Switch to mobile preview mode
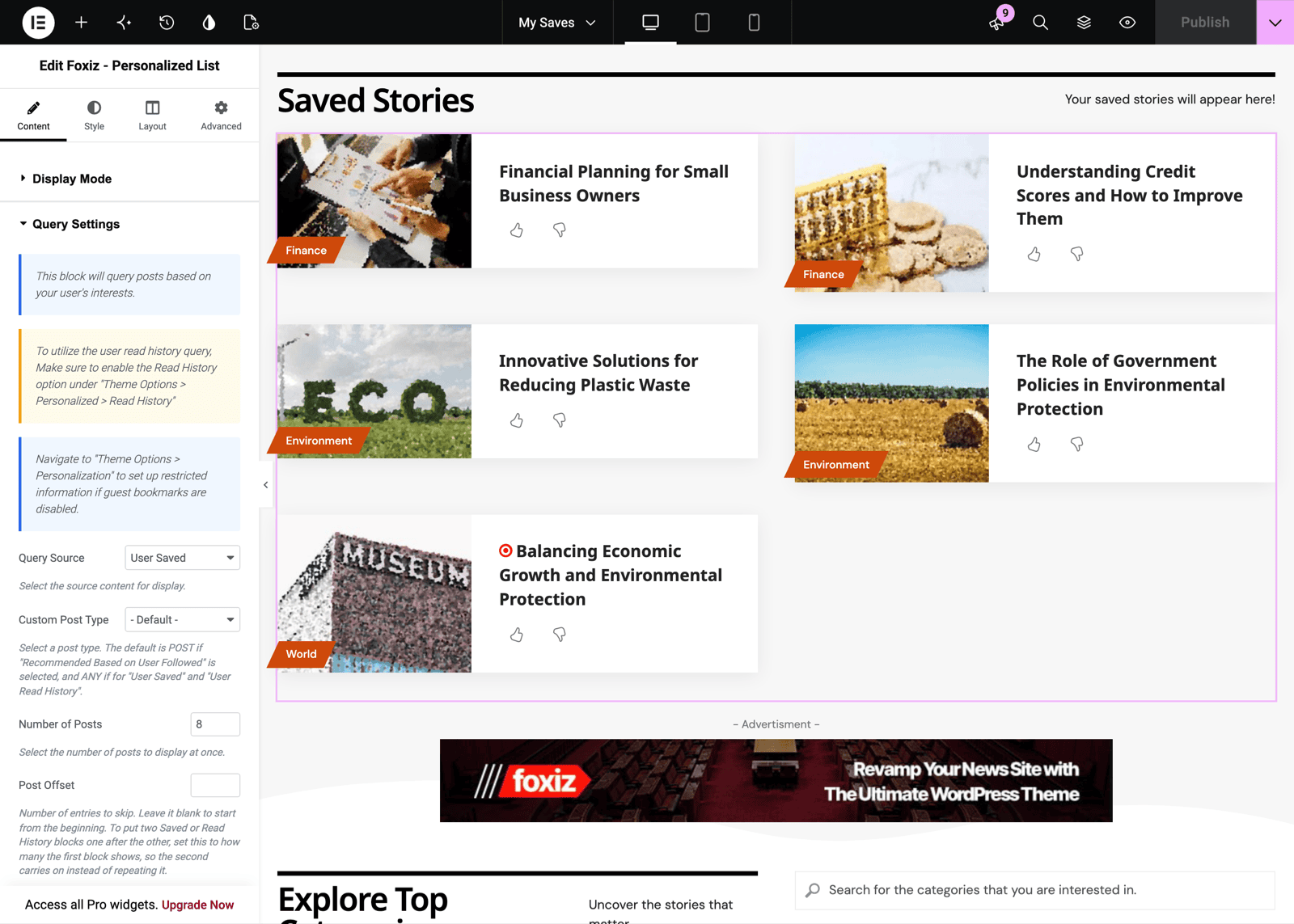The width and height of the screenshot is (1294, 924). (x=754, y=23)
